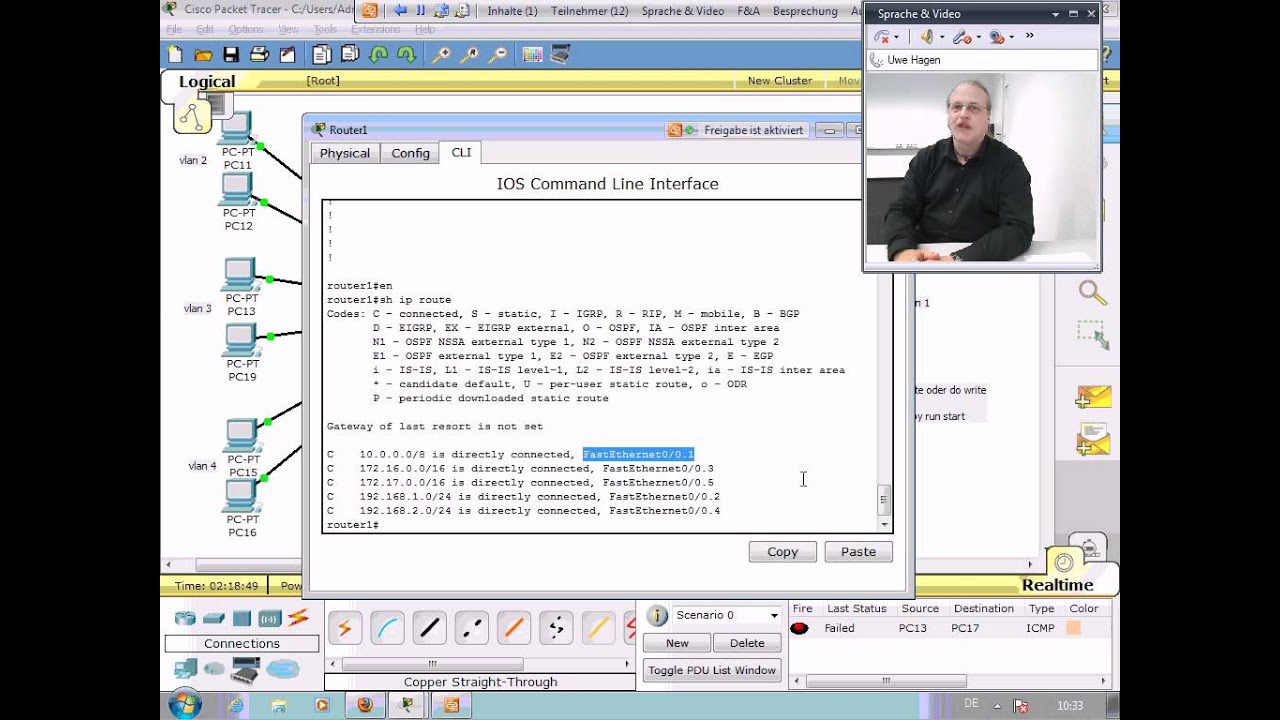Pick the Coaxial yellow cable icon

click(599, 628)
